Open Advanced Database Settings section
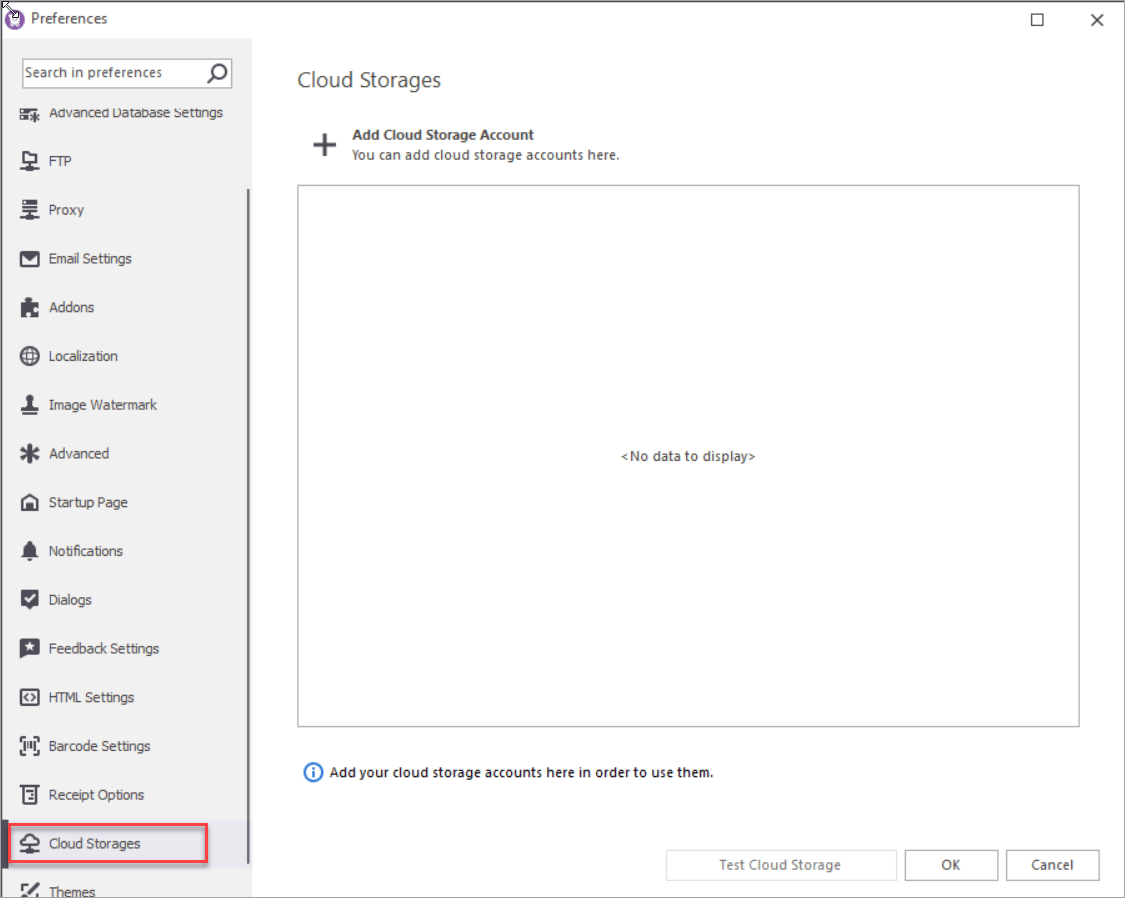Viewport: 1125px width, 898px height. 125,113
